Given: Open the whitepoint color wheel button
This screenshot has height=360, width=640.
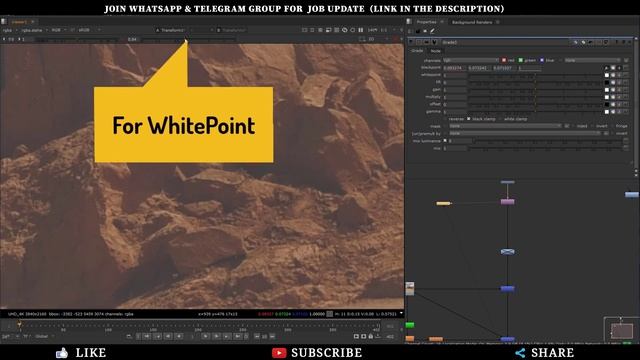Looking at the screenshot, I should (x=613, y=75).
